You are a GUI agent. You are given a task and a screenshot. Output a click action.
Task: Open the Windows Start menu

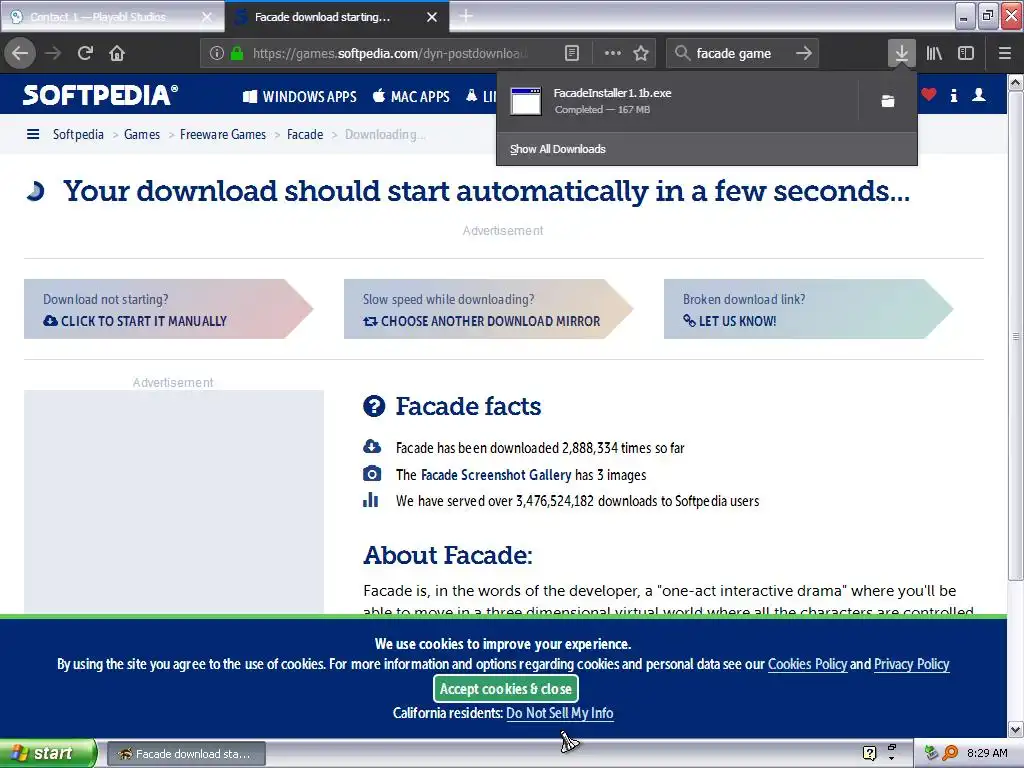coord(48,753)
